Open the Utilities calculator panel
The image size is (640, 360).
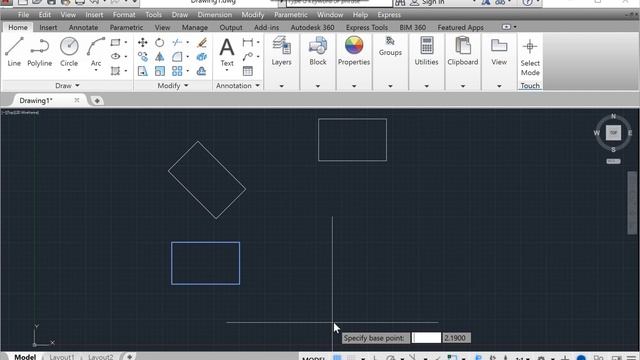[x=427, y=51]
